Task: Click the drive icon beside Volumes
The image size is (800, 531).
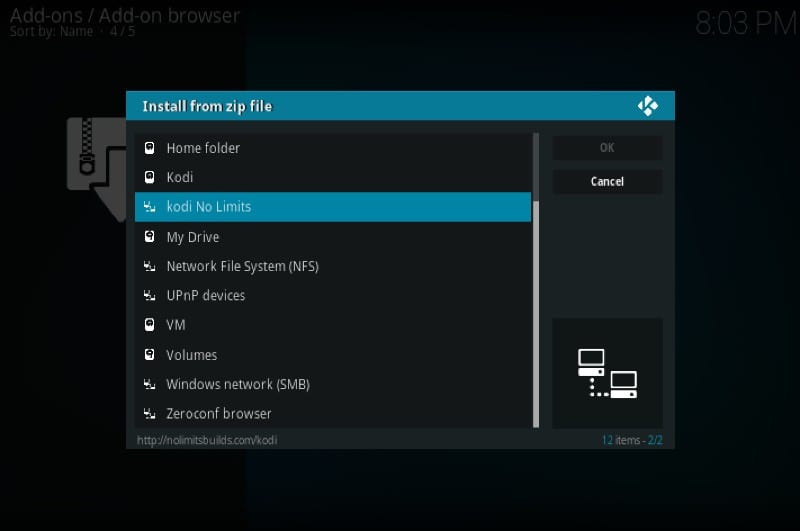Action: click(x=149, y=355)
